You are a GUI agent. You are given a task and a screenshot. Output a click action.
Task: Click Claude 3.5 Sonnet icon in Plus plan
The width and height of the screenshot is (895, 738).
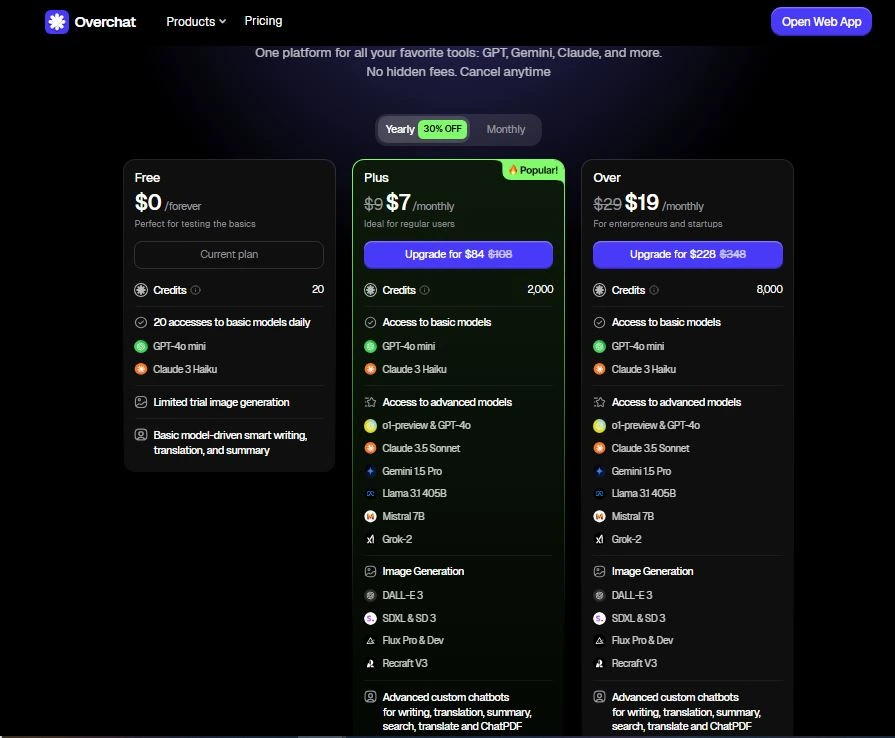click(x=370, y=448)
